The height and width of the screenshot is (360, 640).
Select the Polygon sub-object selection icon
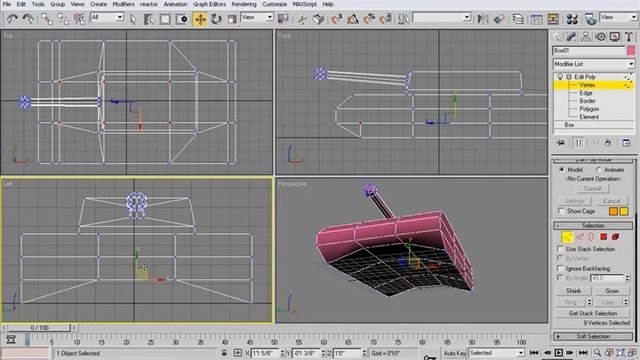604,237
